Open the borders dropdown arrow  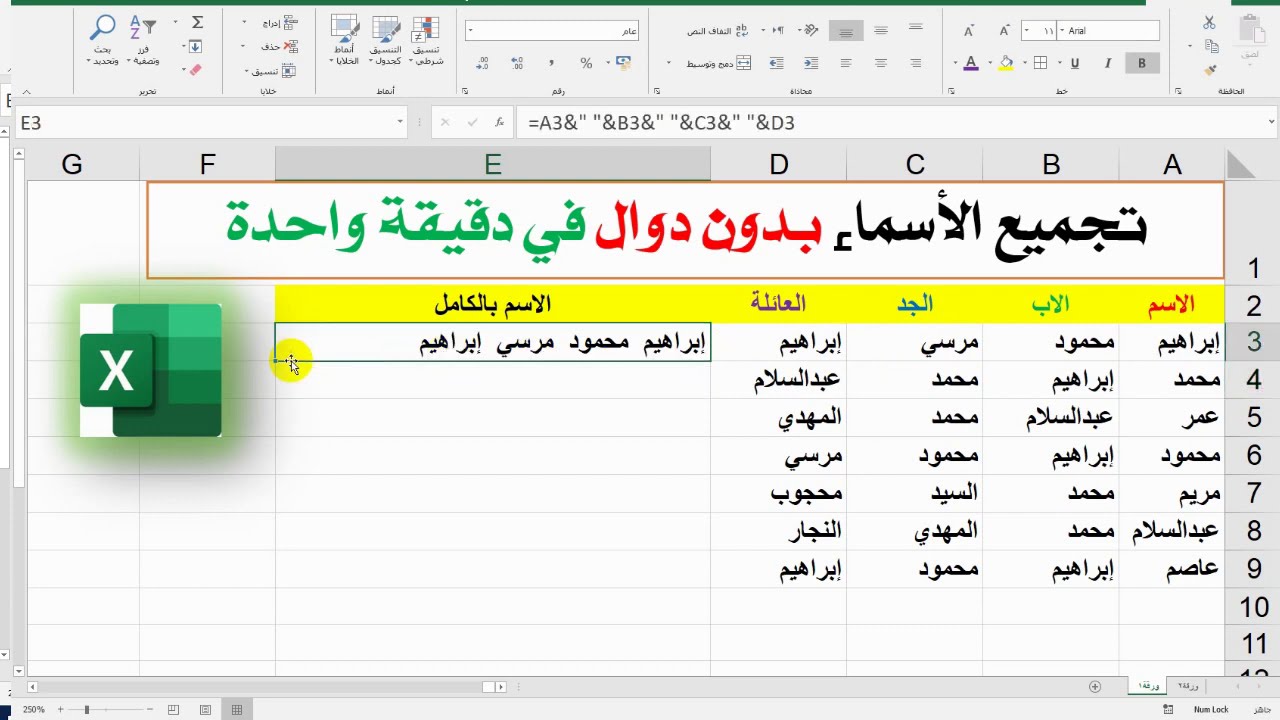pos(1026,64)
